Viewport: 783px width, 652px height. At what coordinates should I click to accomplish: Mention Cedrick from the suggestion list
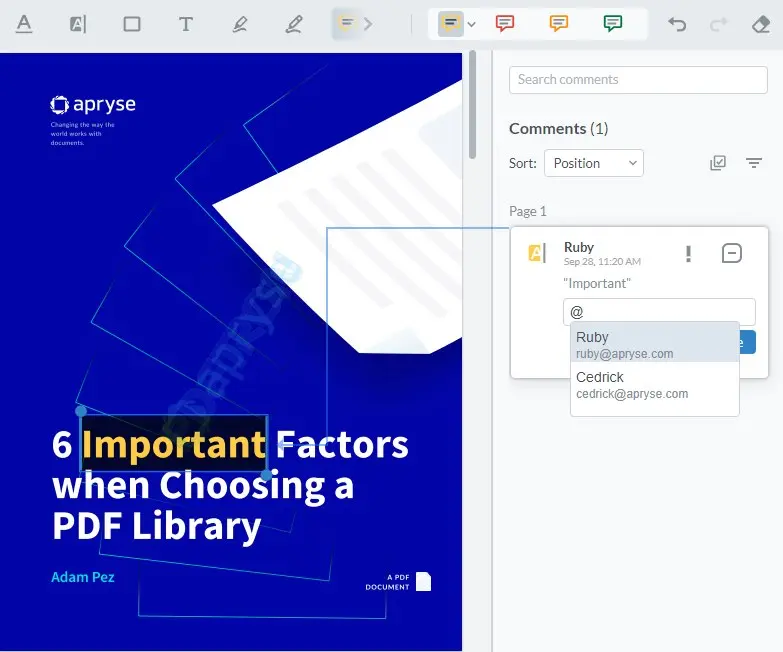tap(655, 385)
